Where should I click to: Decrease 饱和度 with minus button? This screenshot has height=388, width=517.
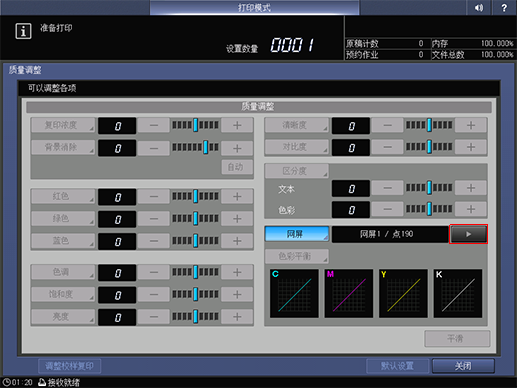click(154, 295)
